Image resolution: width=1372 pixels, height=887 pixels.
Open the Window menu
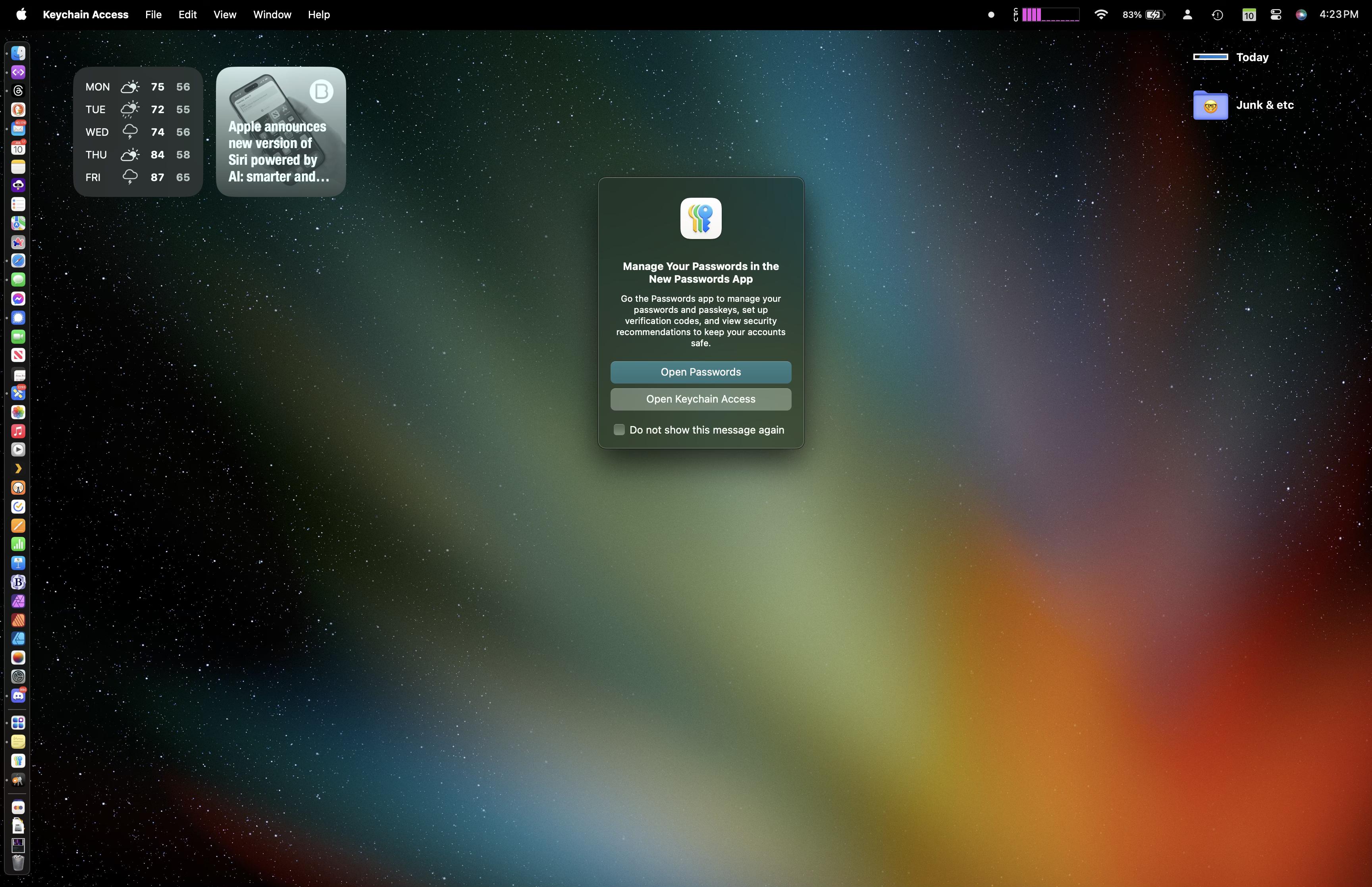coord(272,14)
